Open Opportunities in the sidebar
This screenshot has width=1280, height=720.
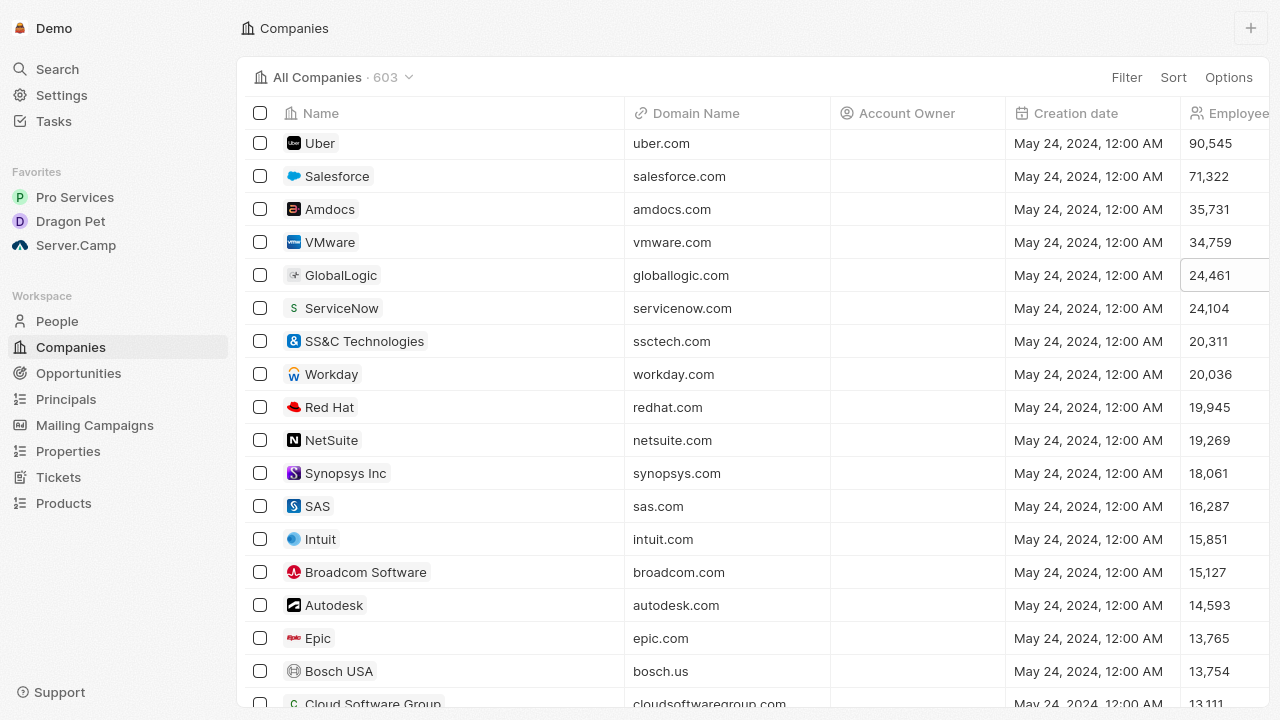118,373
